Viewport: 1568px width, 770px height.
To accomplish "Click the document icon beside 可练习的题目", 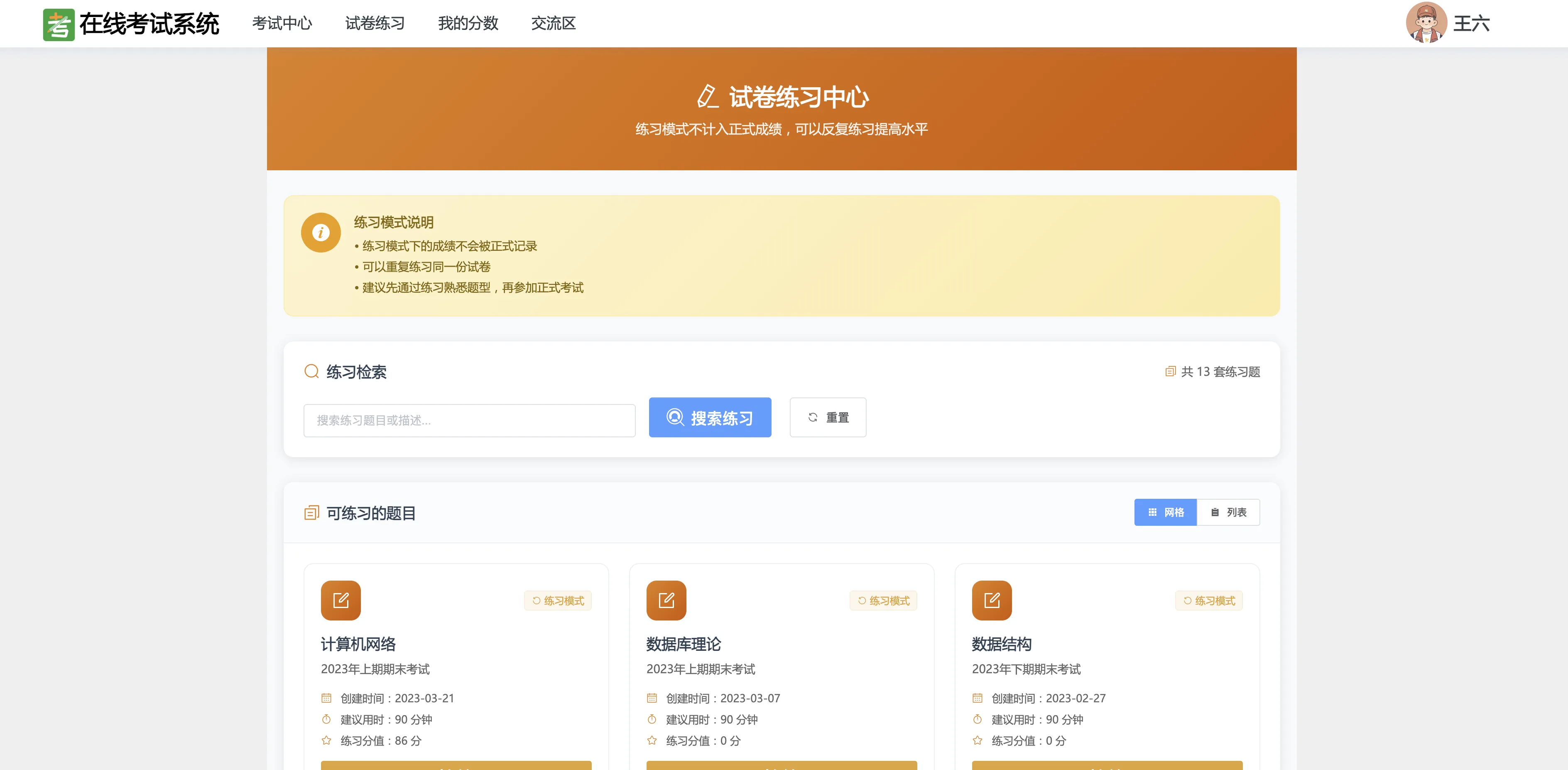I will tap(312, 513).
